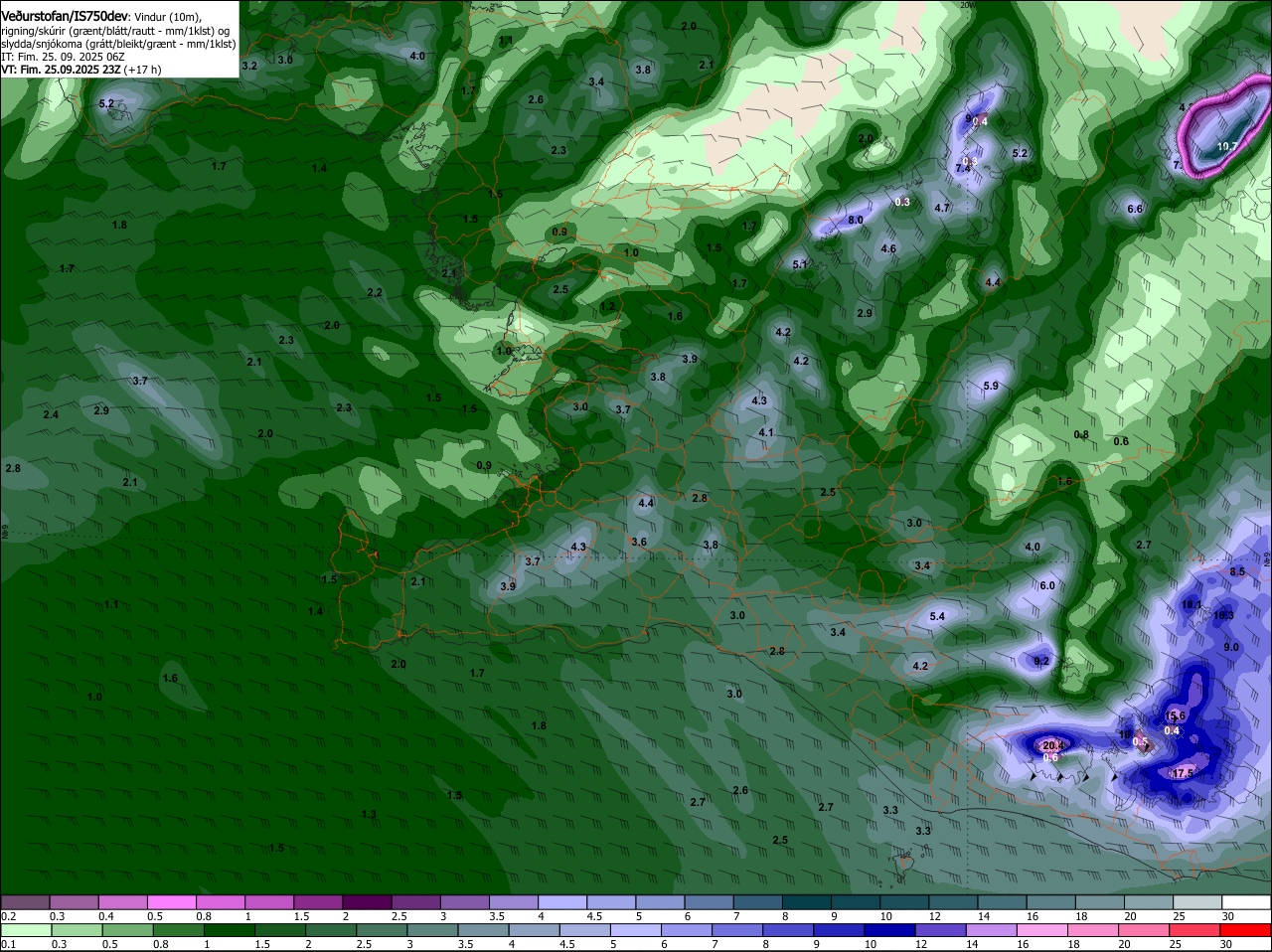Select the VT valid time line showing 23Z
1272x952 pixels.
point(80,70)
